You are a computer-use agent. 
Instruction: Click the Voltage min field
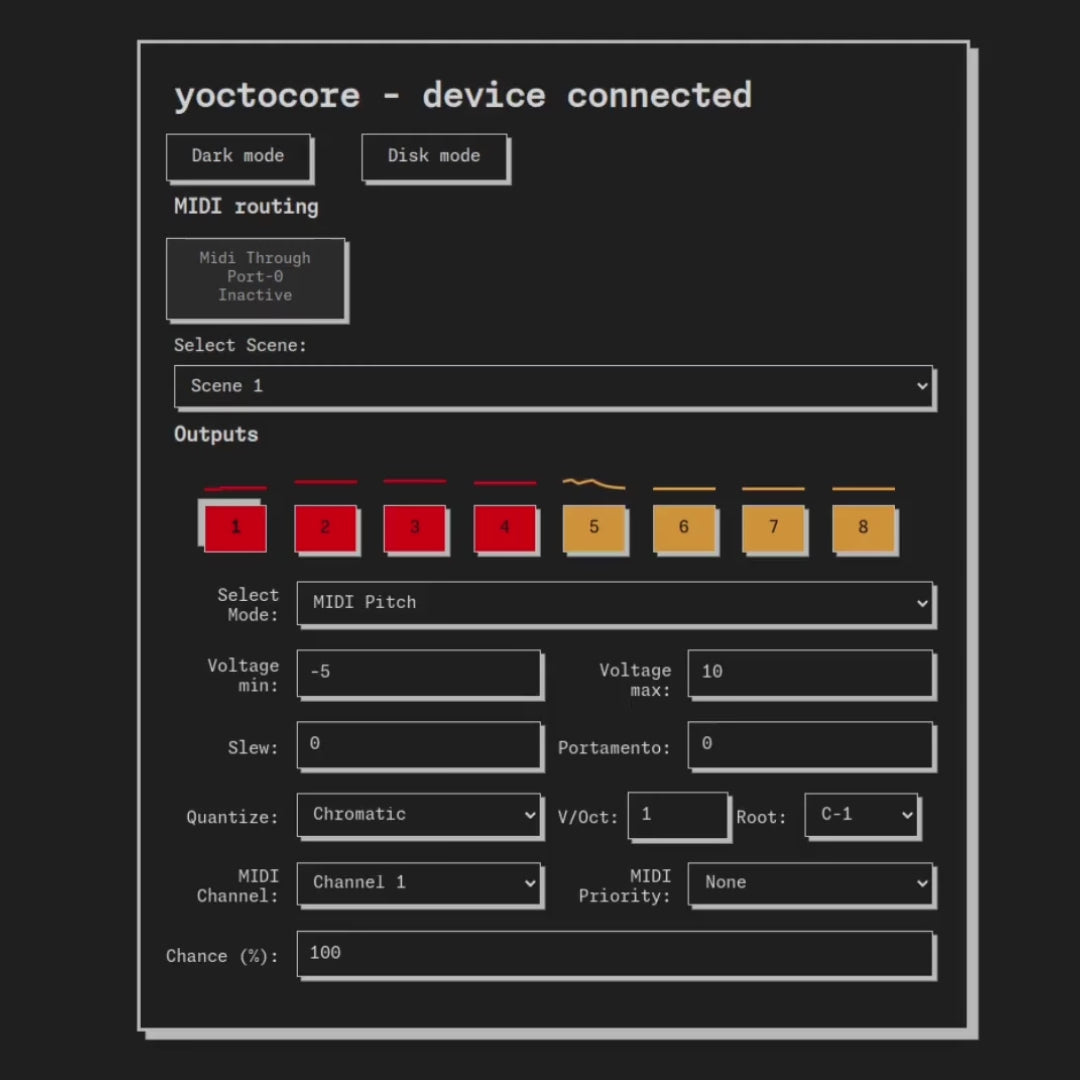419,673
